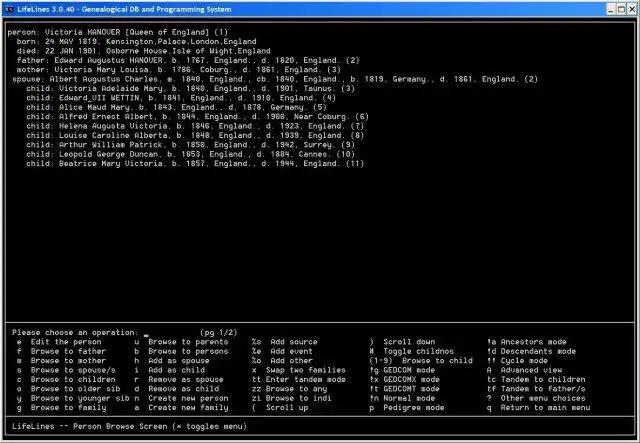Click the LifeLines console icon in title bar
Image resolution: width=640 pixels, height=443 pixels.
(9, 9)
